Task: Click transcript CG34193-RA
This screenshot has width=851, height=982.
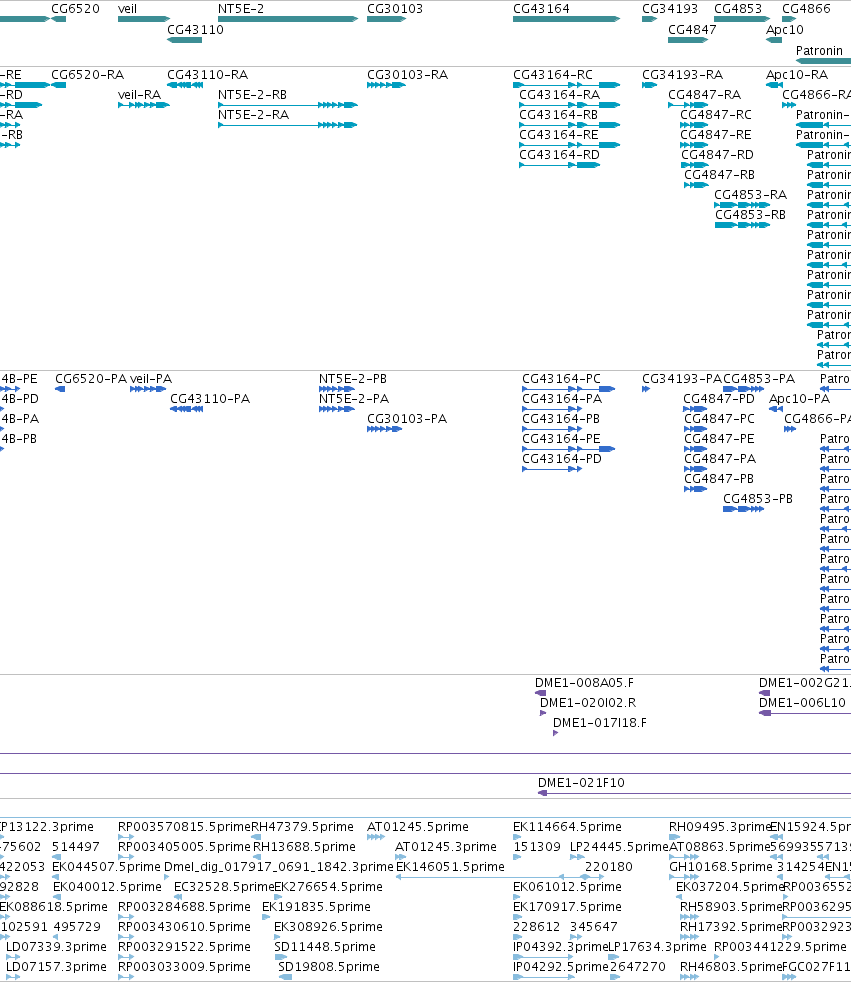Action: (x=682, y=75)
